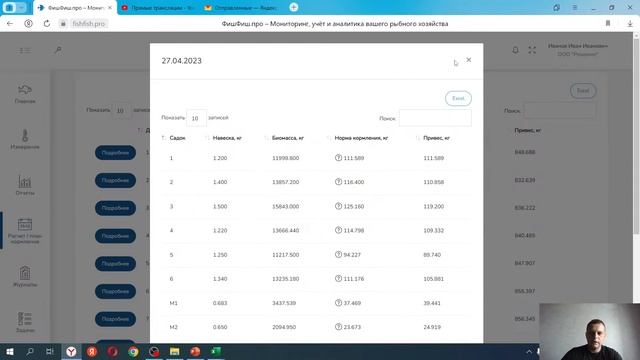Viewport: 640px width, 360px height.
Task: Open browser downloads arrow icon
Action: pyautogui.click(x=630, y=24)
